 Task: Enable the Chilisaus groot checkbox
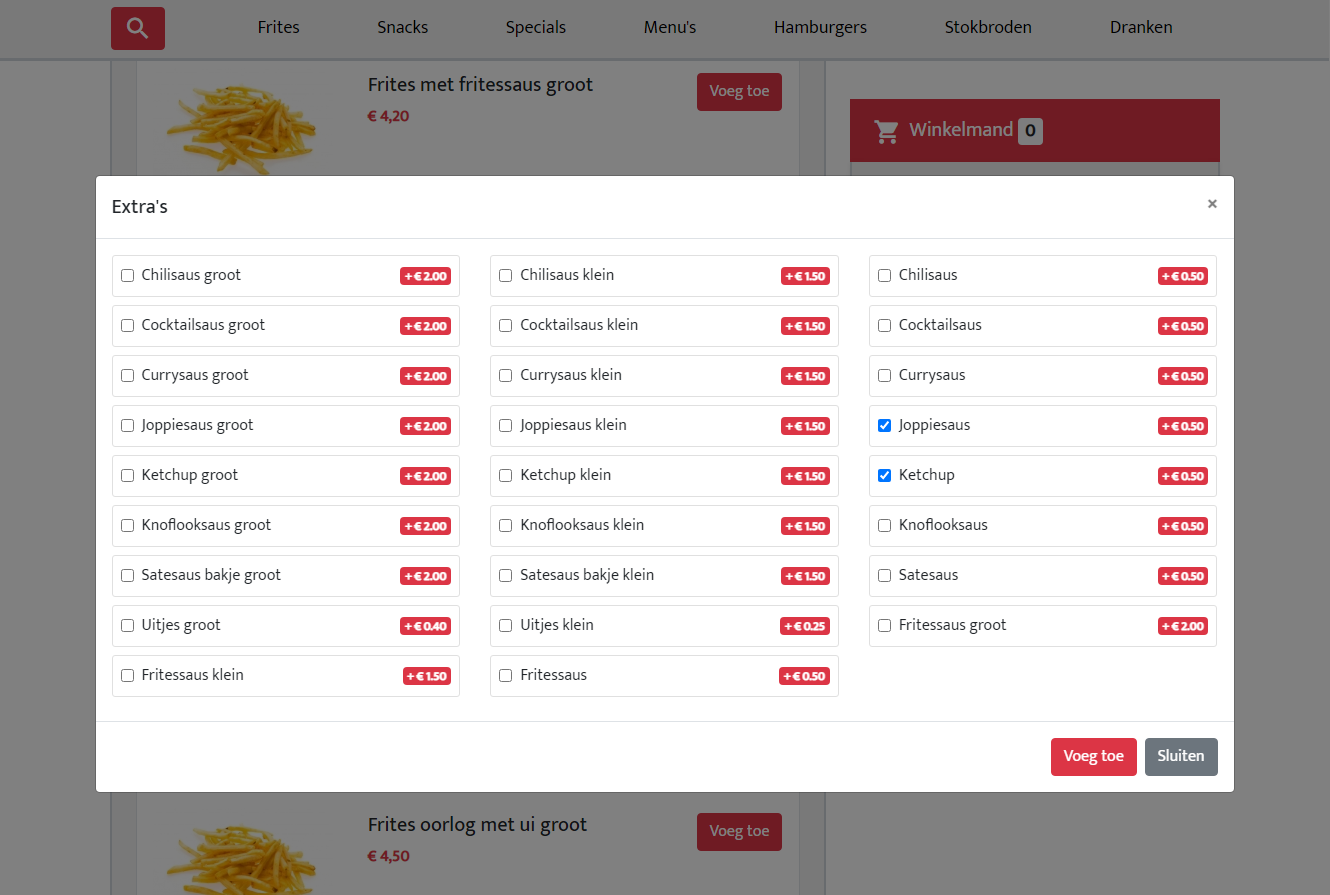[127, 276]
